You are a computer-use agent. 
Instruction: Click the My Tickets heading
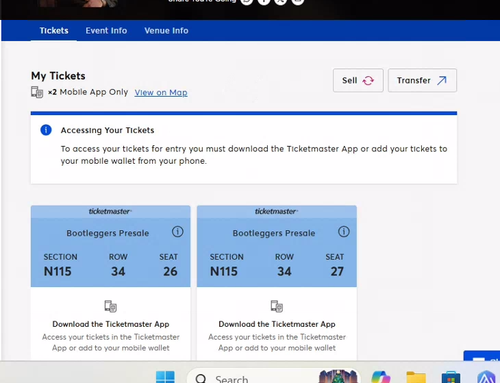coord(58,76)
